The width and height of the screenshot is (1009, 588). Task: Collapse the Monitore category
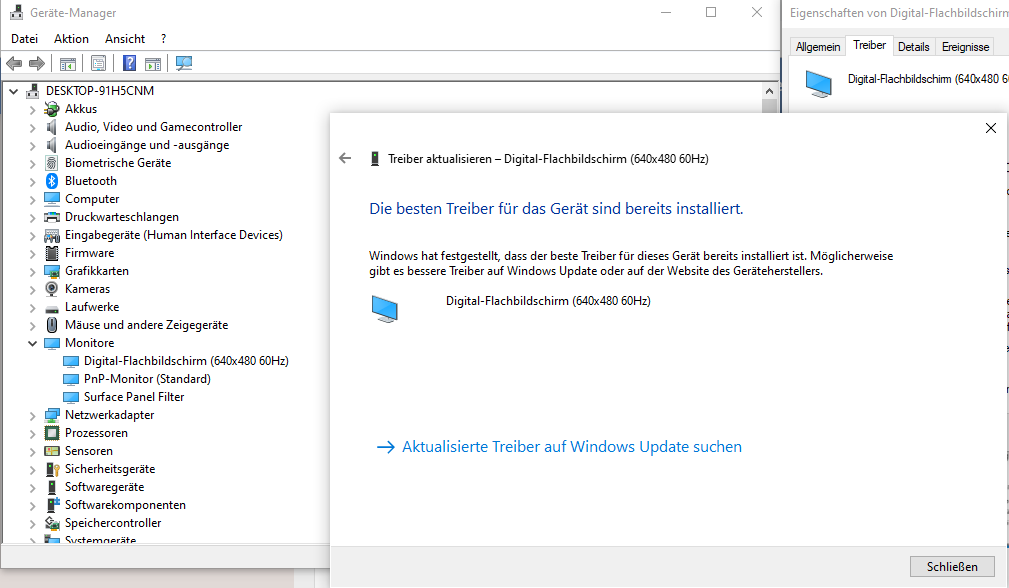pyautogui.click(x=33, y=344)
